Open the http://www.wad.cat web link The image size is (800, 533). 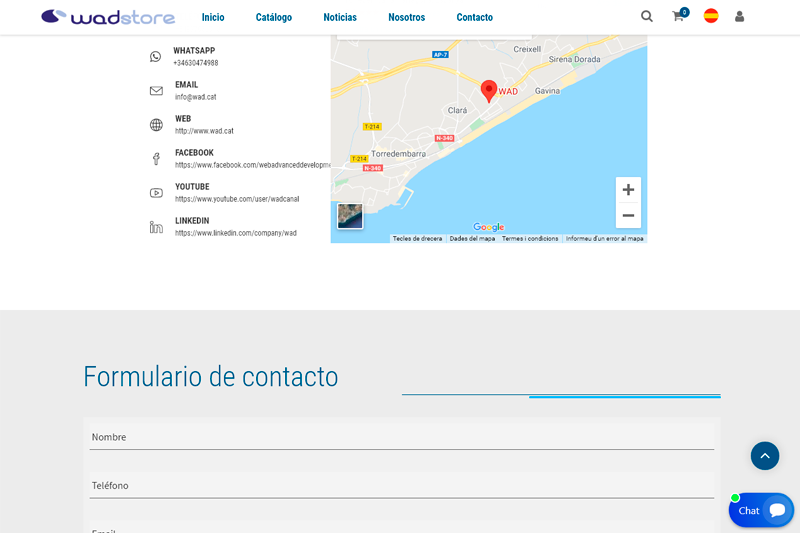point(204,131)
